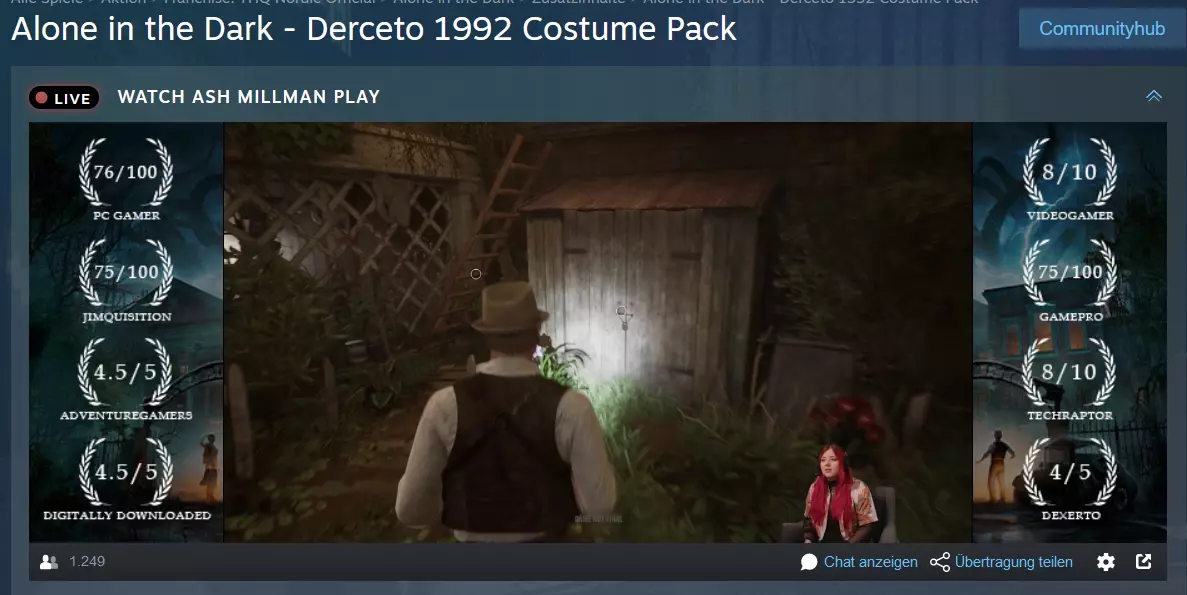Click the Digitally Downloaded 4.5/5 badge
The width and height of the screenshot is (1187, 595).
tap(126, 479)
